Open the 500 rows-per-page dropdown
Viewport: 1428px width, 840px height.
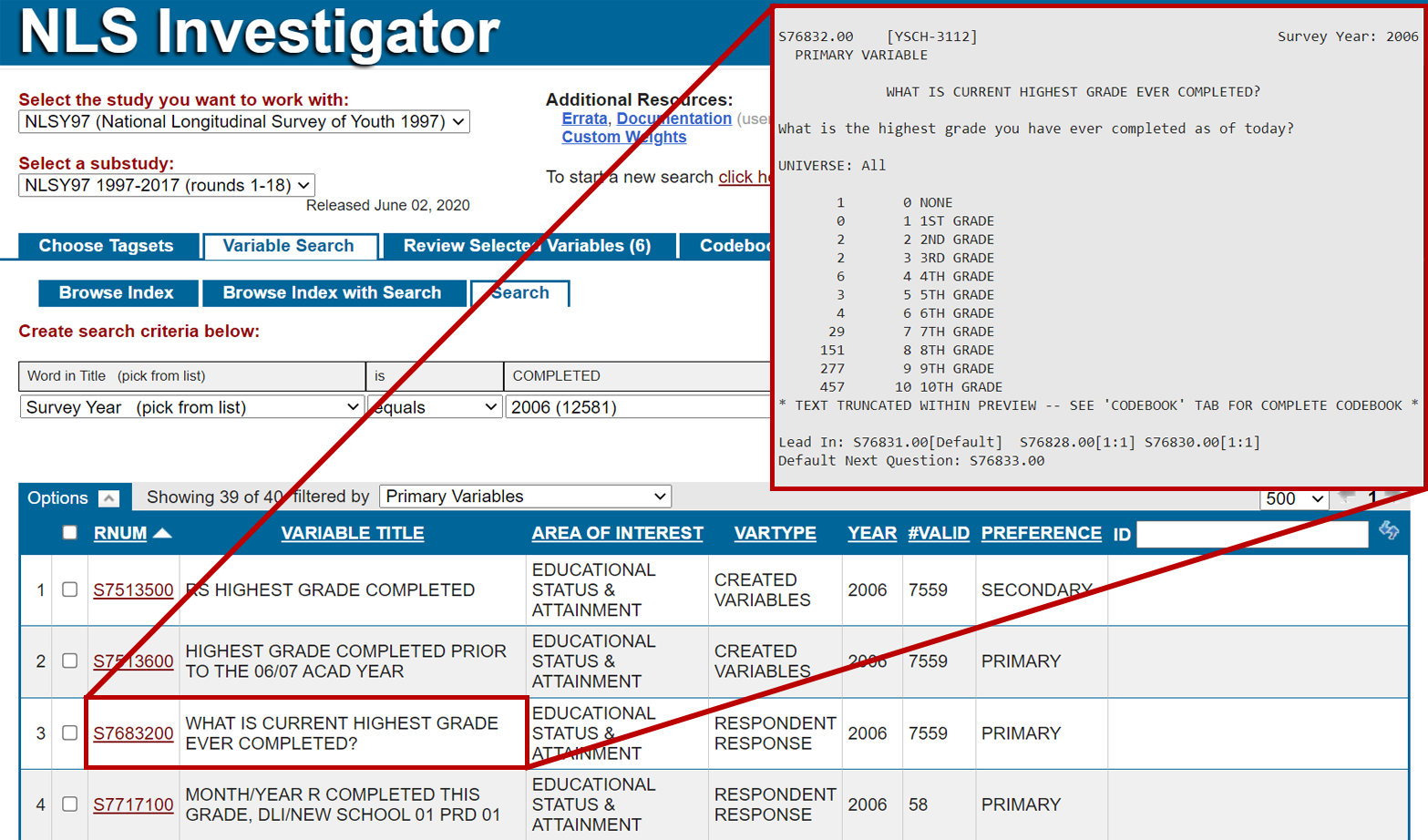[1294, 498]
